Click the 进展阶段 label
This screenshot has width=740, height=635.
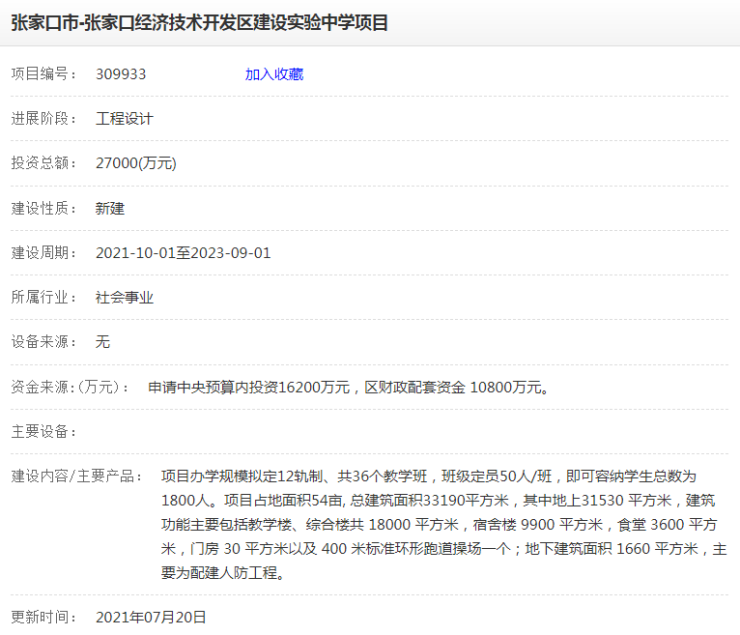[43, 118]
